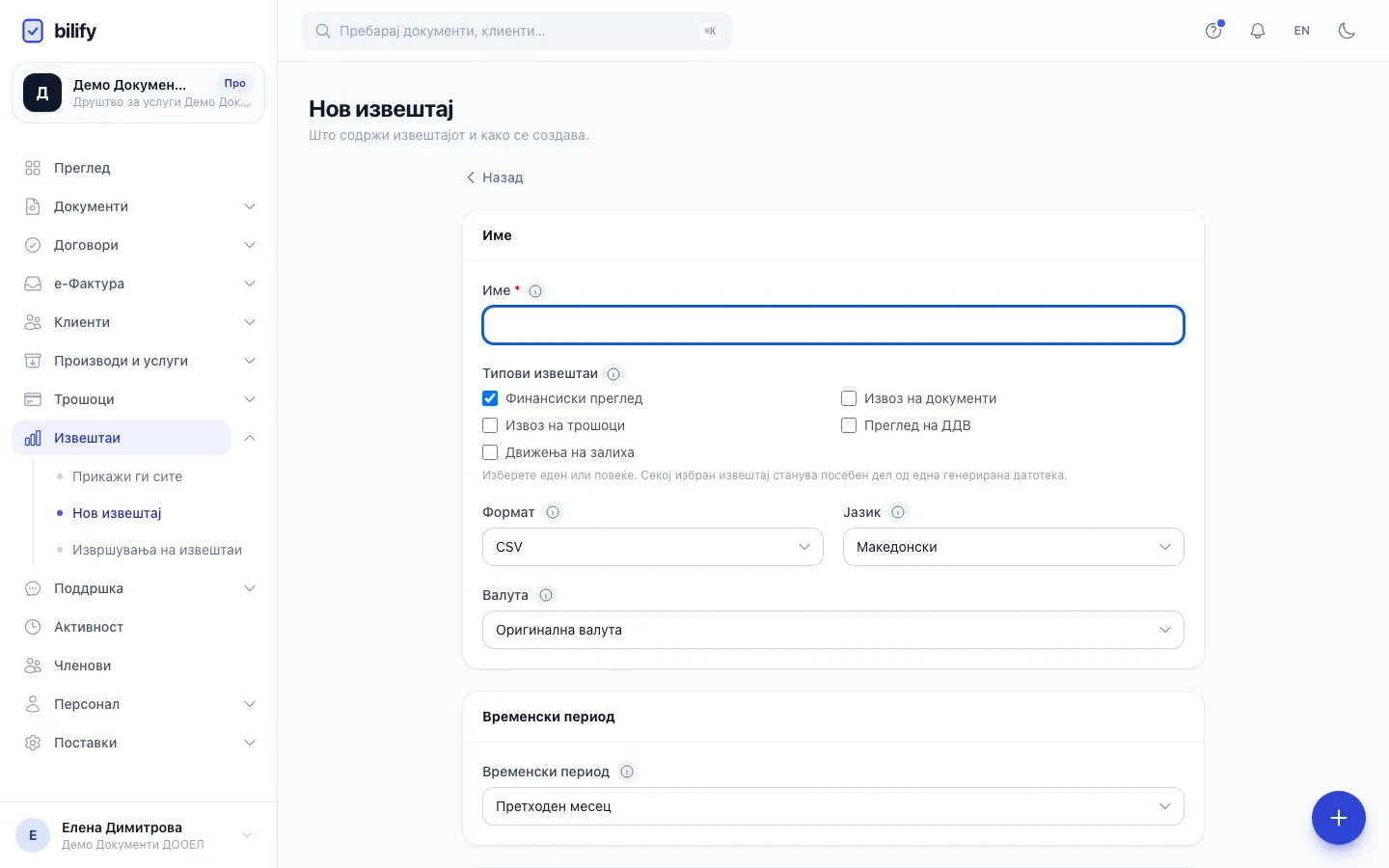Switch to dark mode moon icon
1389x868 pixels.
(1347, 31)
